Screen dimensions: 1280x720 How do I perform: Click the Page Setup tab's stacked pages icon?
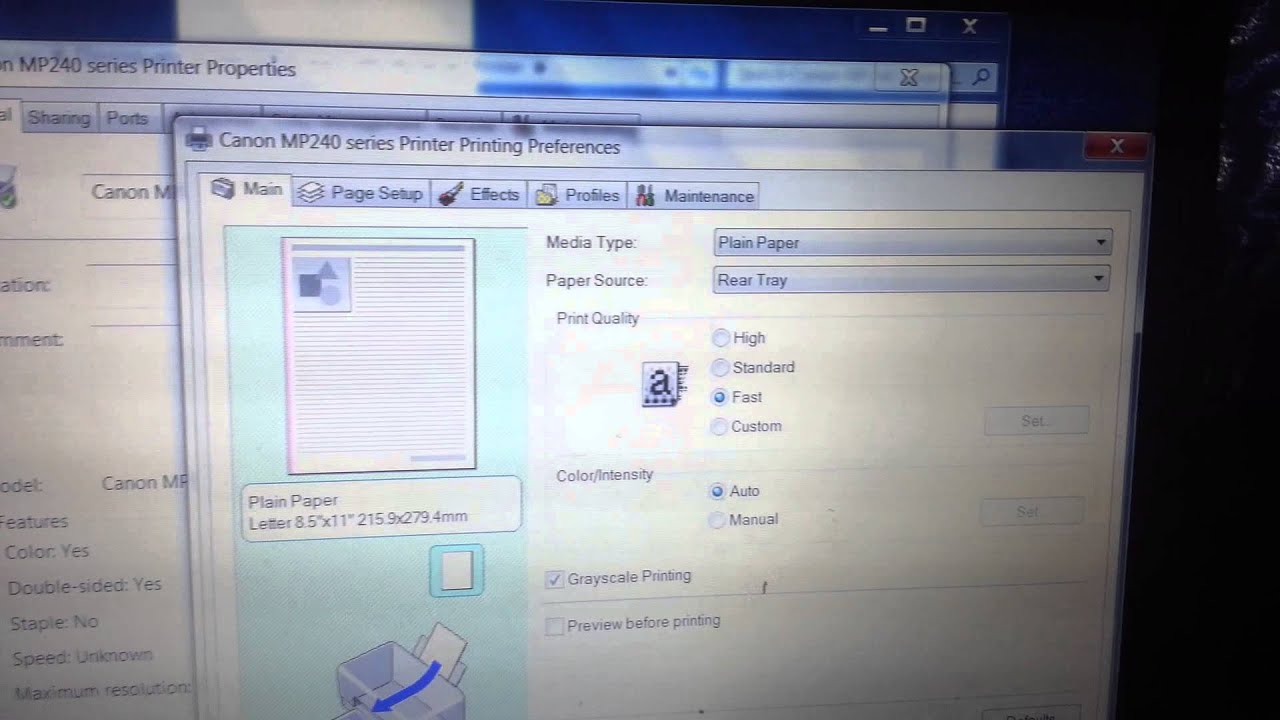(x=311, y=193)
